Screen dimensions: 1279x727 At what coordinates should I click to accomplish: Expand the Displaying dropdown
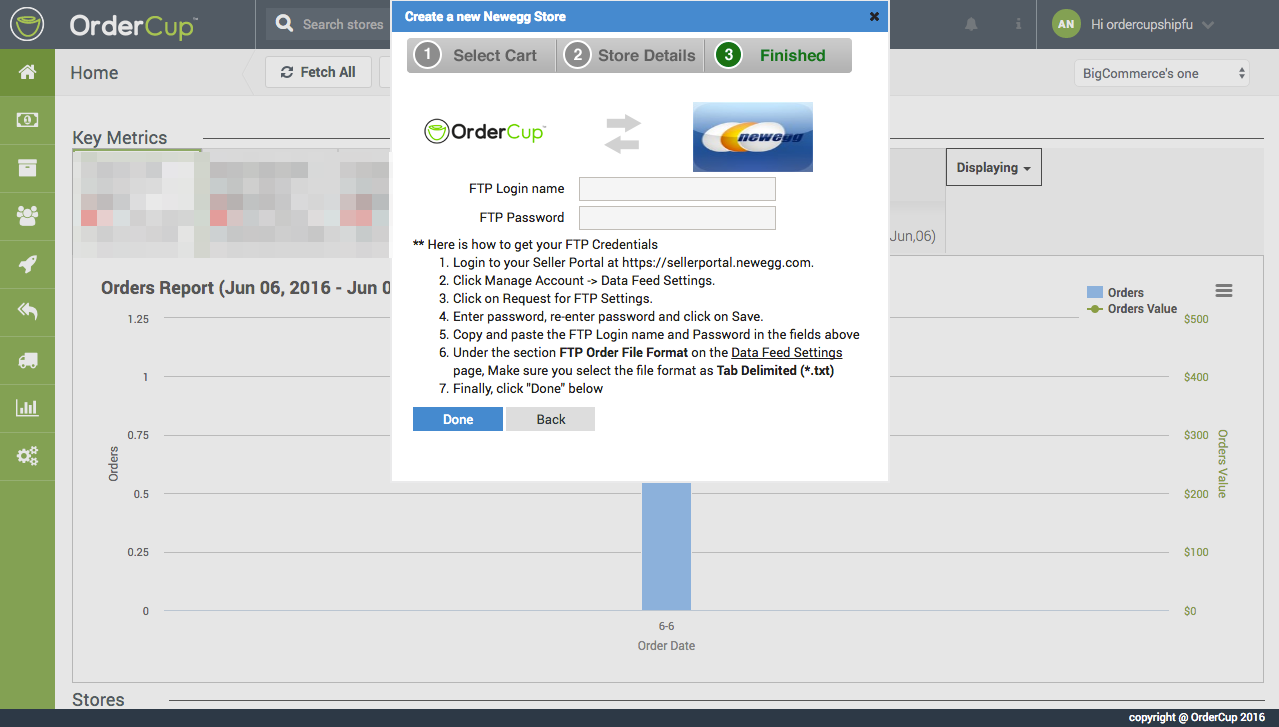point(993,168)
